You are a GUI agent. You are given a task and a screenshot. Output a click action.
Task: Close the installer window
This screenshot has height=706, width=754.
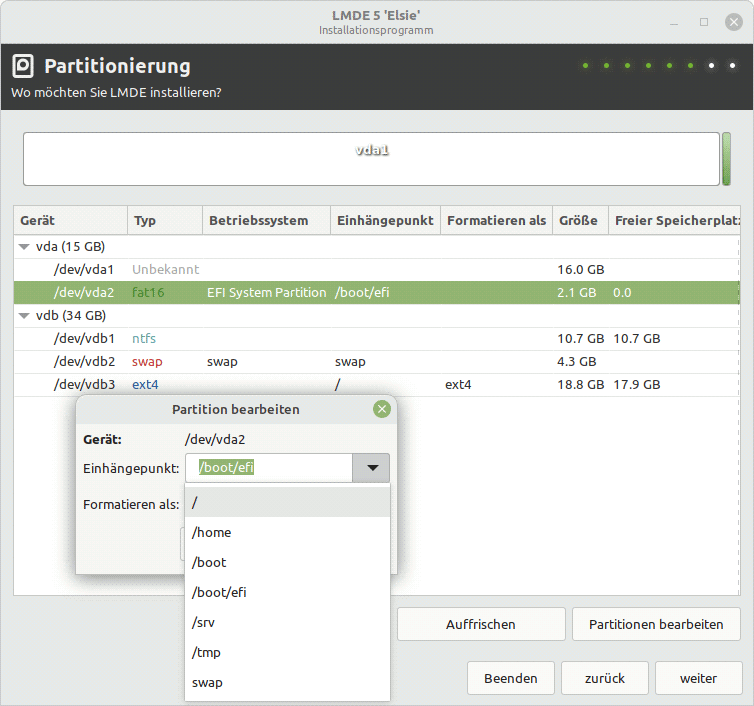(734, 22)
